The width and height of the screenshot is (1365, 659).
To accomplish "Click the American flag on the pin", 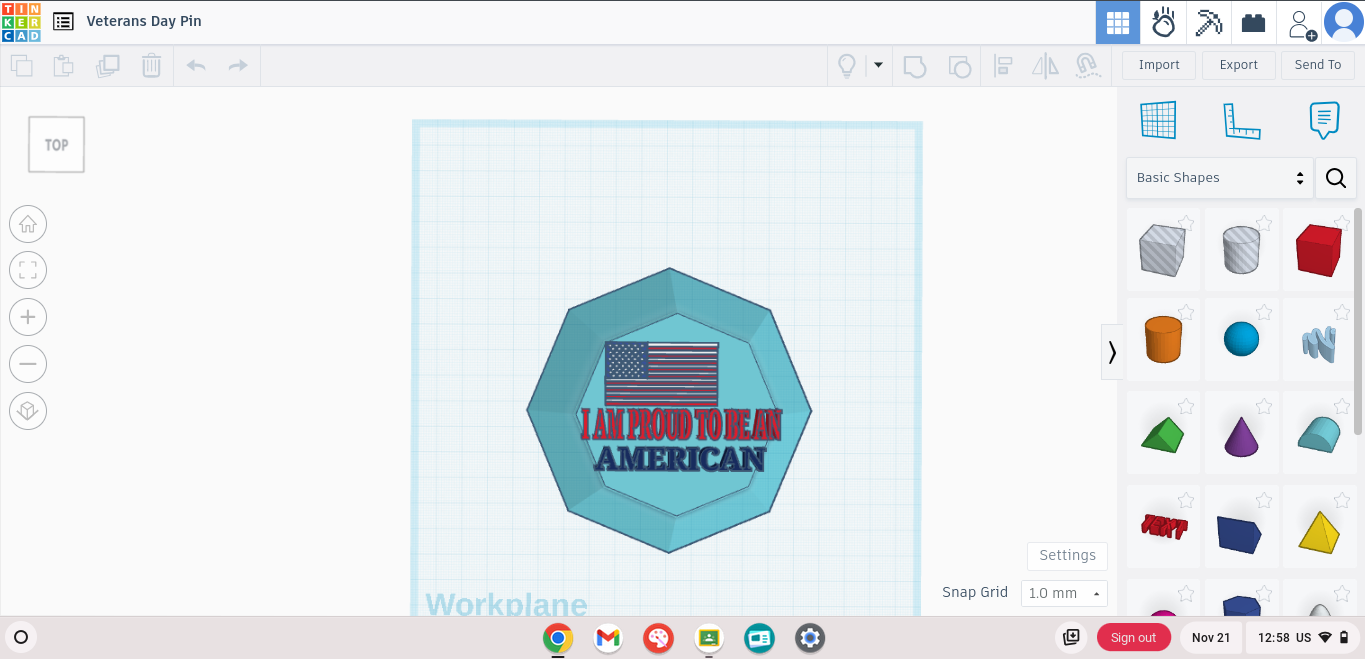I will click(x=661, y=373).
